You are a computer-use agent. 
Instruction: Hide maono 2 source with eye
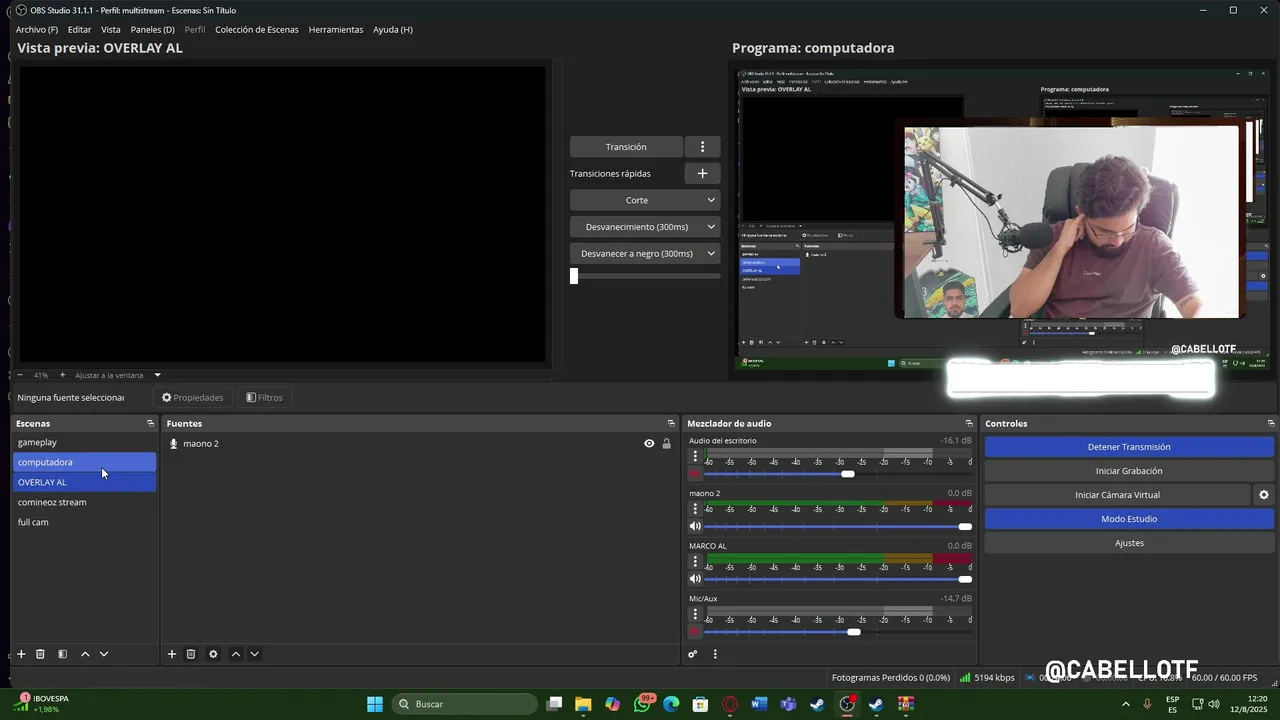[x=649, y=444]
